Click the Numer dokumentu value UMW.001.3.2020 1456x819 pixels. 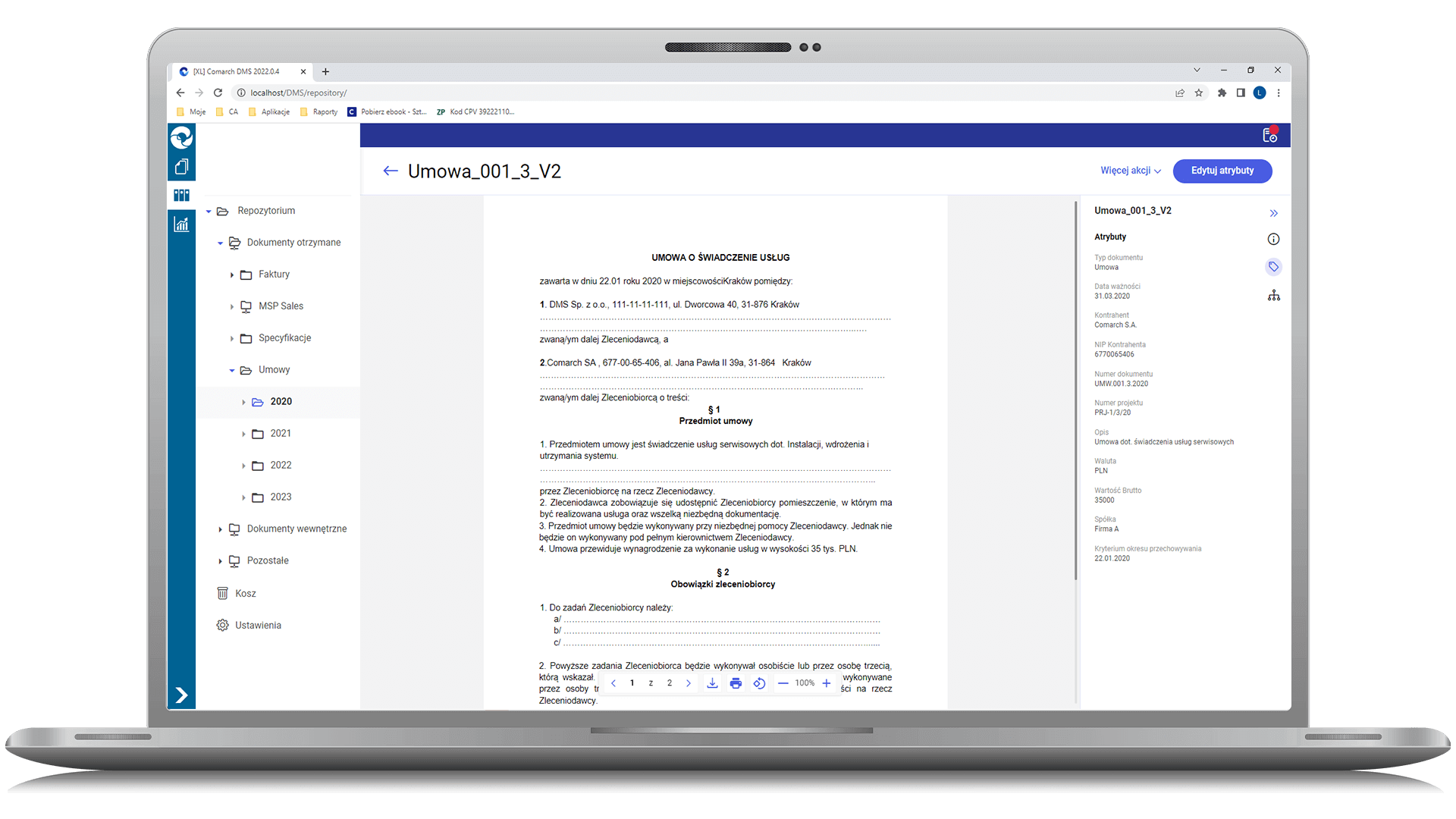point(1121,384)
